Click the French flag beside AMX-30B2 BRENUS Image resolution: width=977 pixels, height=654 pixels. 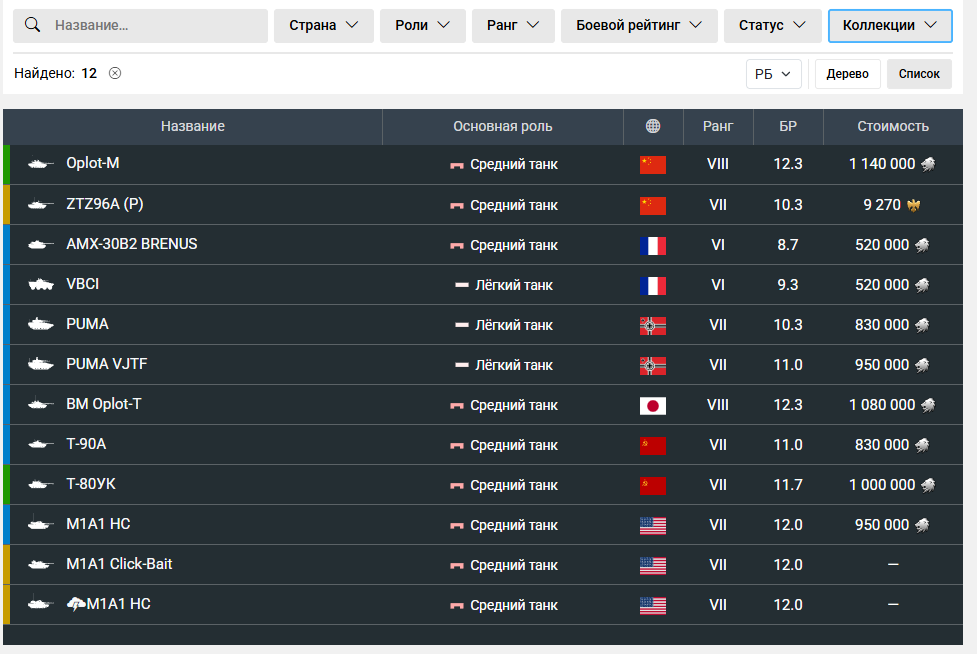[652, 245]
